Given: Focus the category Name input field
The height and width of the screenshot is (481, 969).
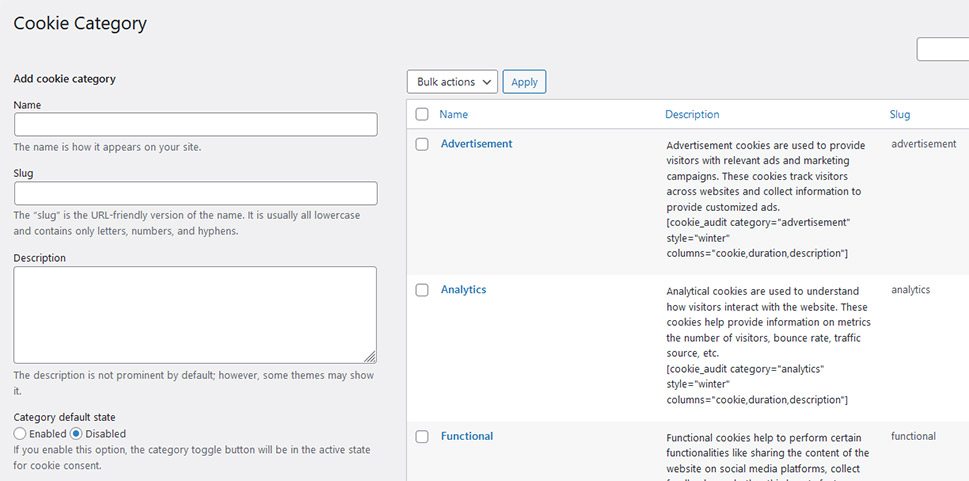Looking at the screenshot, I should click(x=195, y=124).
